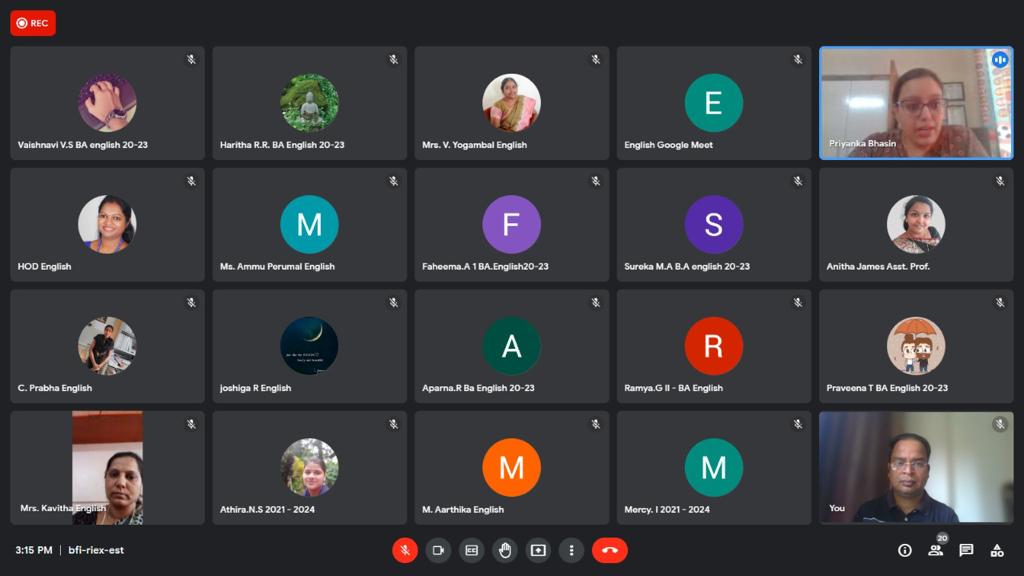Show everyone participants panel

(x=936, y=550)
